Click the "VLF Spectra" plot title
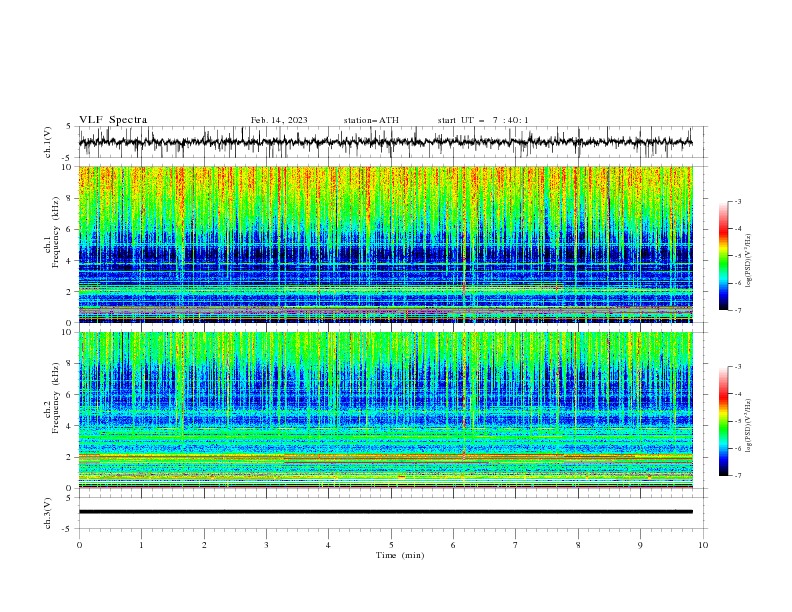792x612 pixels. pos(113,120)
